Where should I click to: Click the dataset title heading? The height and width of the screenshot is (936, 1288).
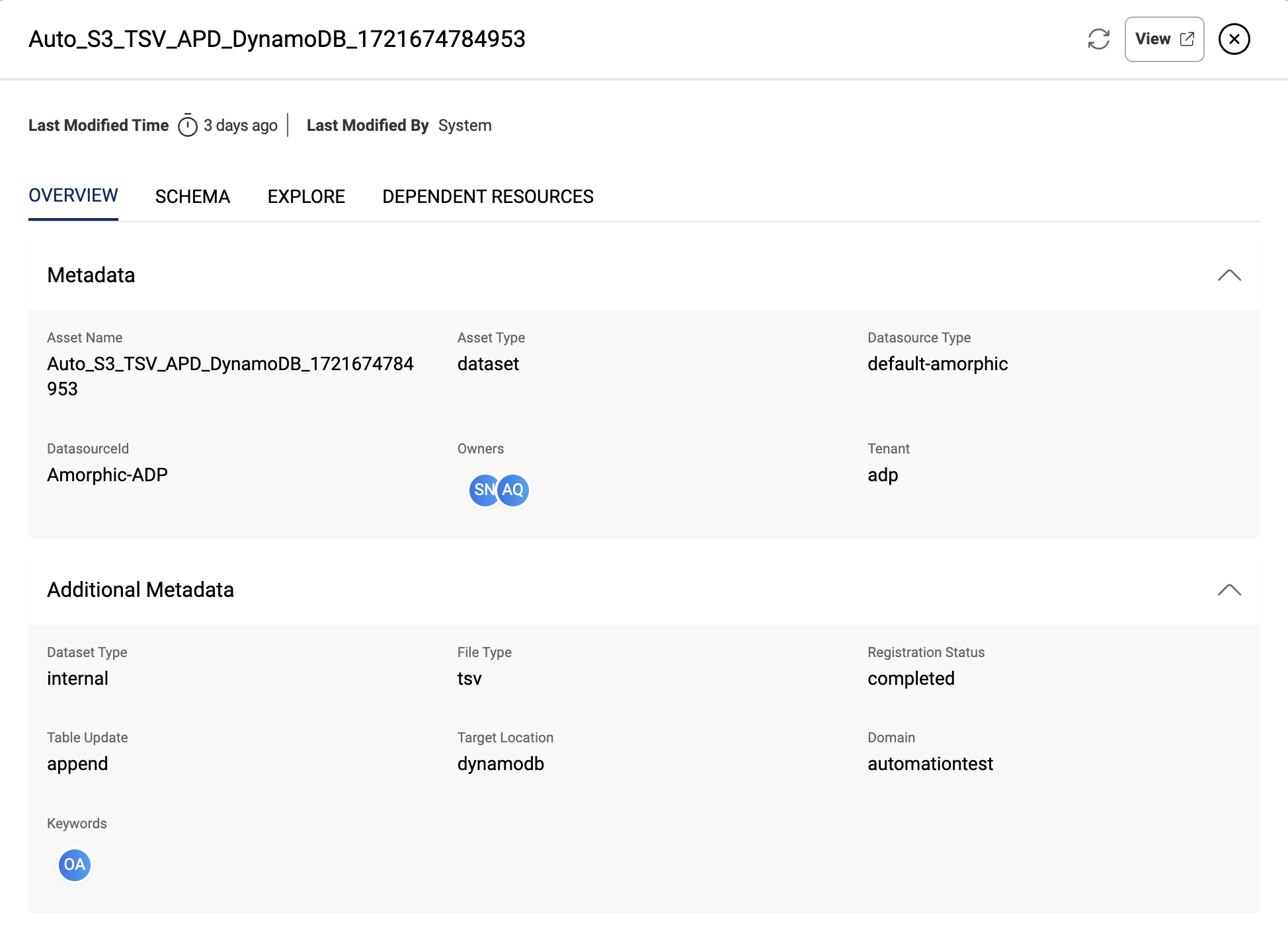click(277, 39)
